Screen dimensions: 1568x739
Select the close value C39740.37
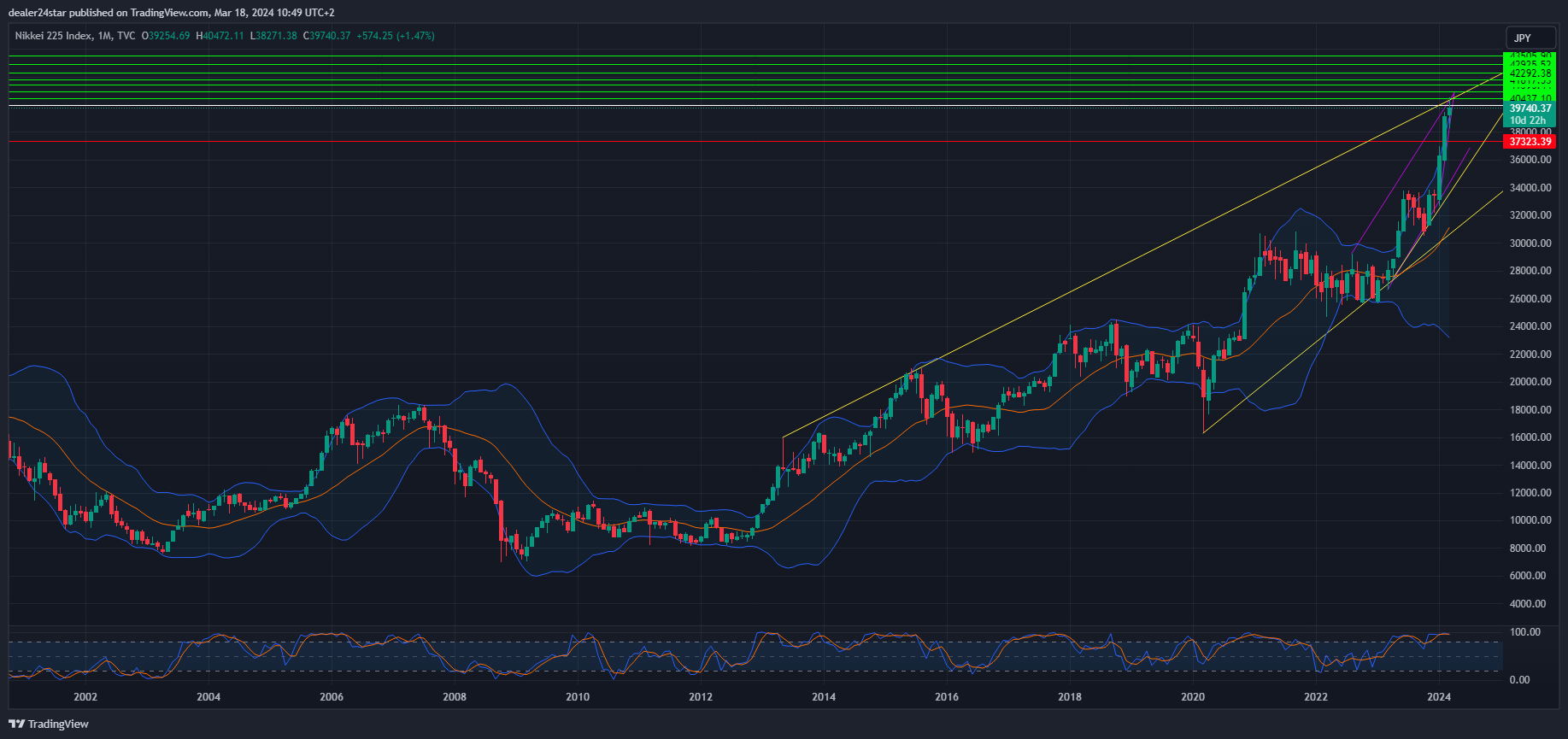pos(327,36)
